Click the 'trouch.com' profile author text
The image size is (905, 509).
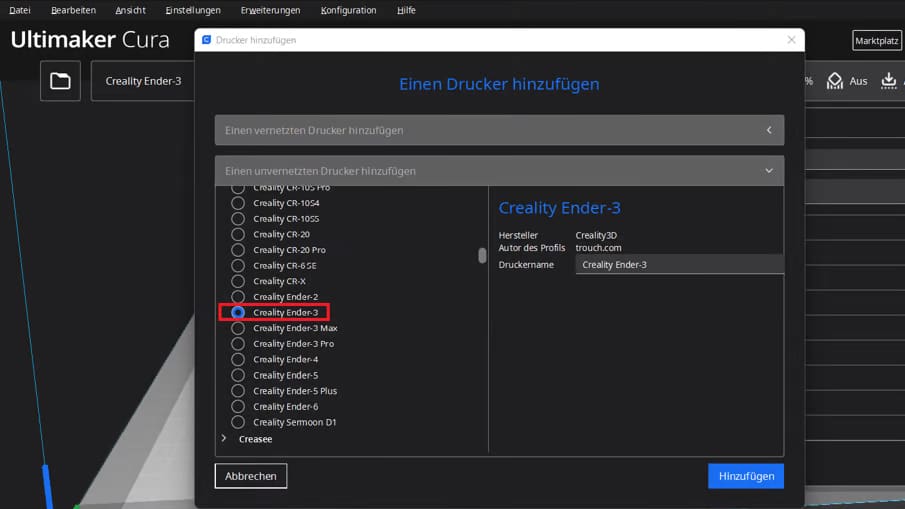(x=599, y=248)
